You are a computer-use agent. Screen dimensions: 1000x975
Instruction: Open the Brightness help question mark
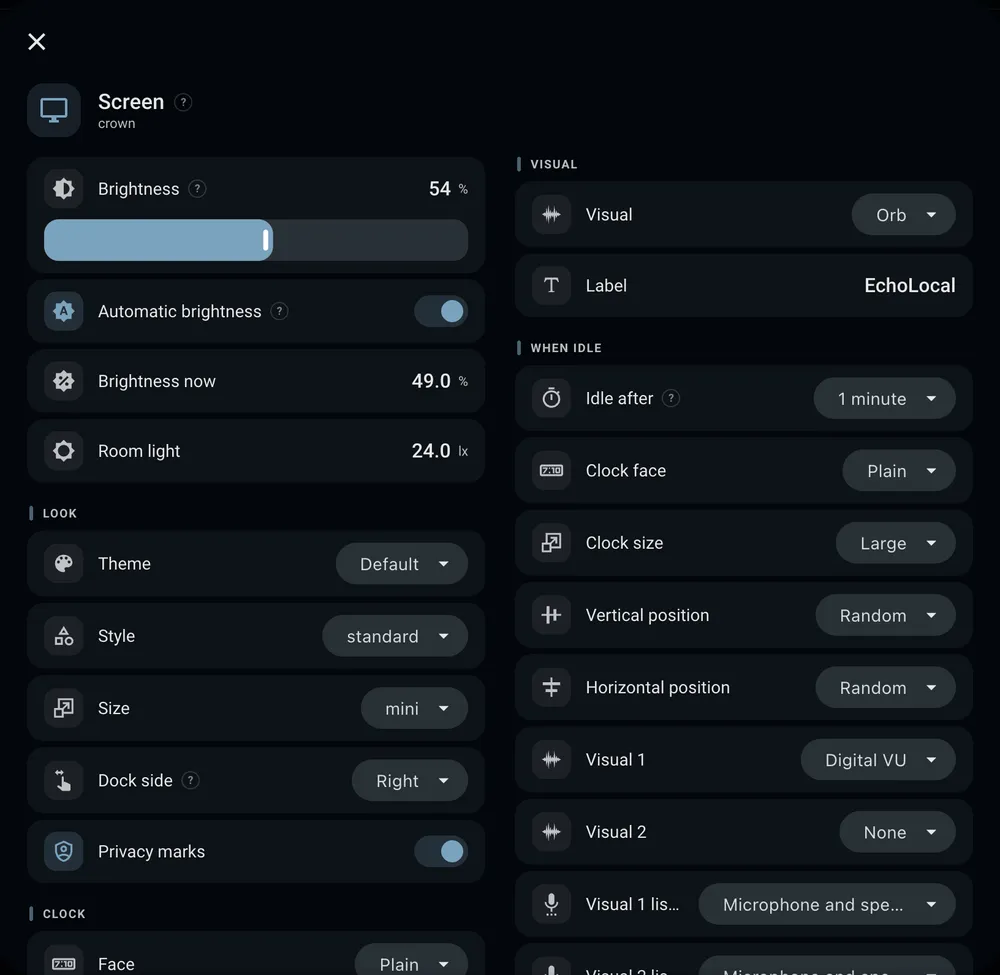pyautogui.click(x=197, y=189)
